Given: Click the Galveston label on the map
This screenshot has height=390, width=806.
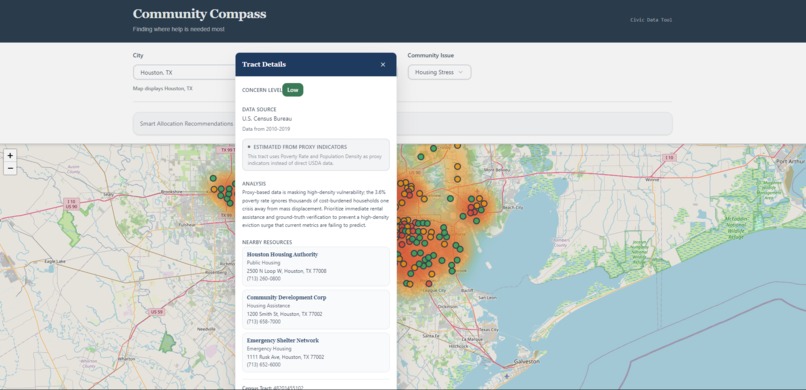Looking at the screenshot, I should (527, 362).
